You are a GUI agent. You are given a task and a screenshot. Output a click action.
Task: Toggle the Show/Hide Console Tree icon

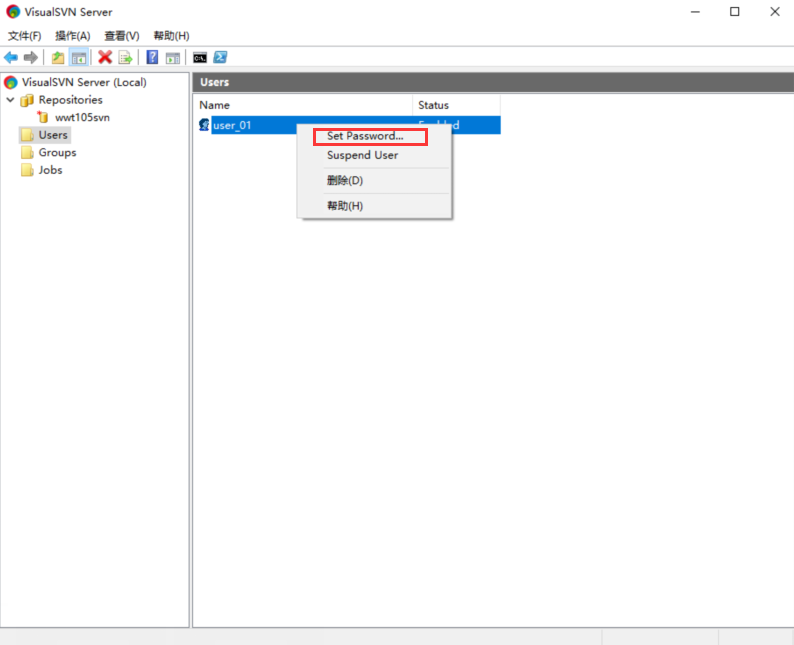coord(78,58)
